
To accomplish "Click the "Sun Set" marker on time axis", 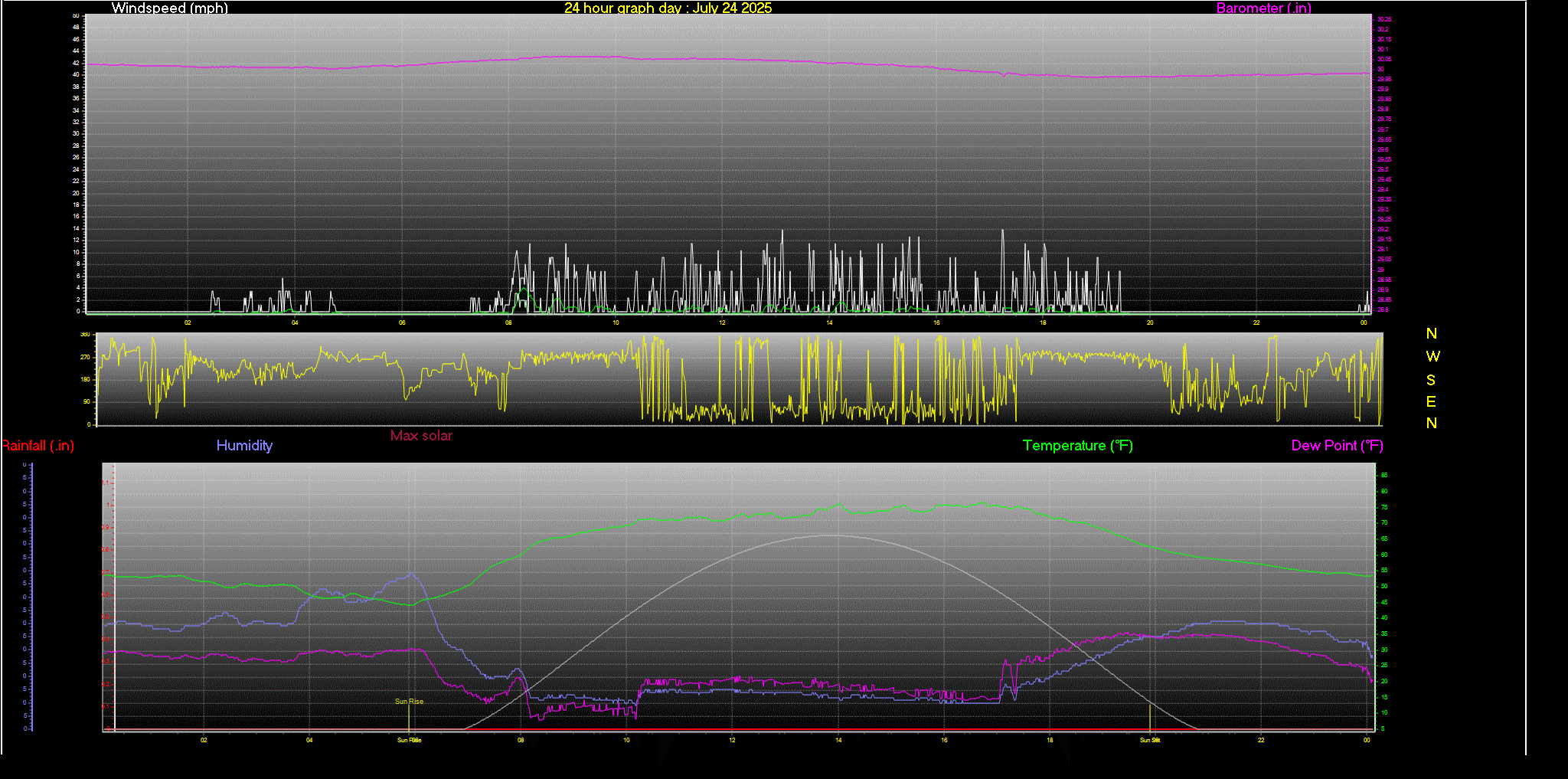I will point(1150,740).
